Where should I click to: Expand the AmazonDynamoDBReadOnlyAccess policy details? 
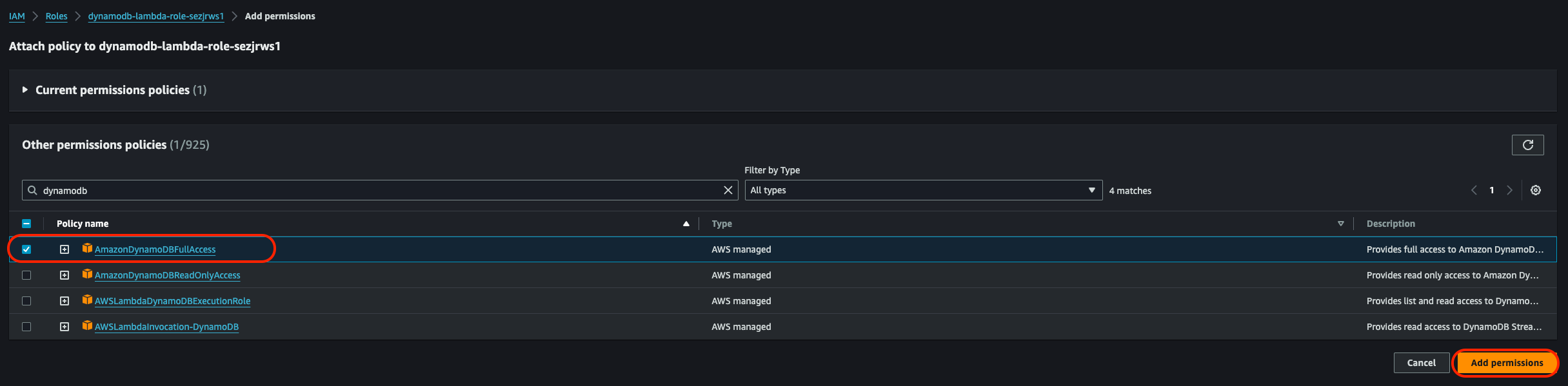[65, 275]
